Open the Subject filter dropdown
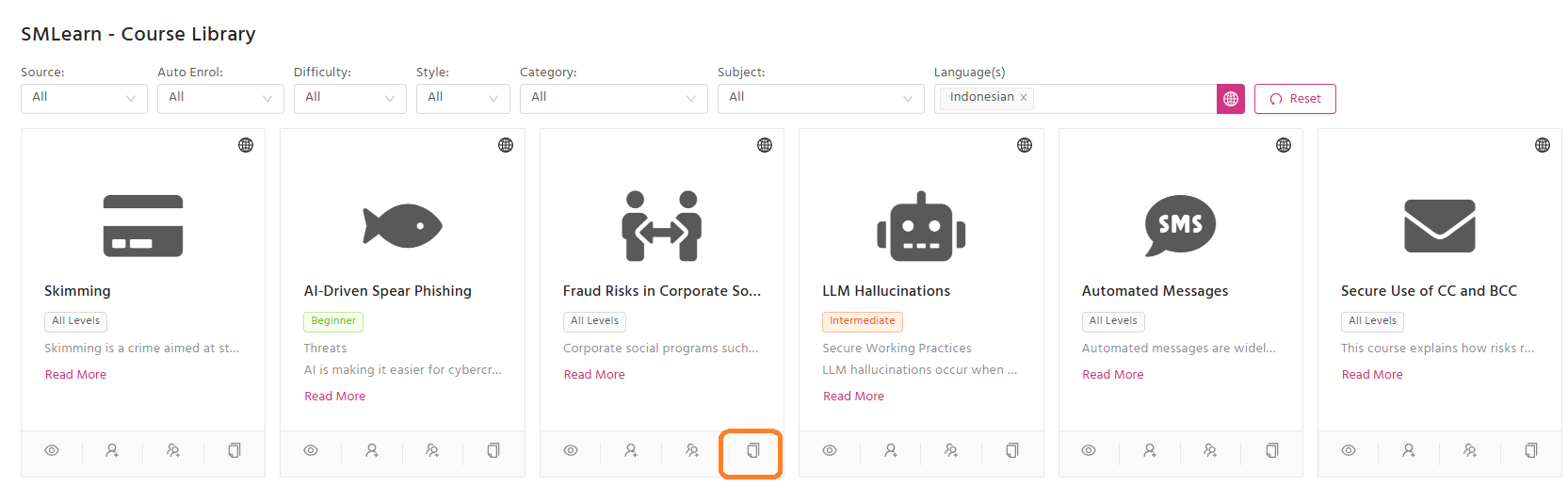This screenshot has width=1568, height=487. [820, 98]
